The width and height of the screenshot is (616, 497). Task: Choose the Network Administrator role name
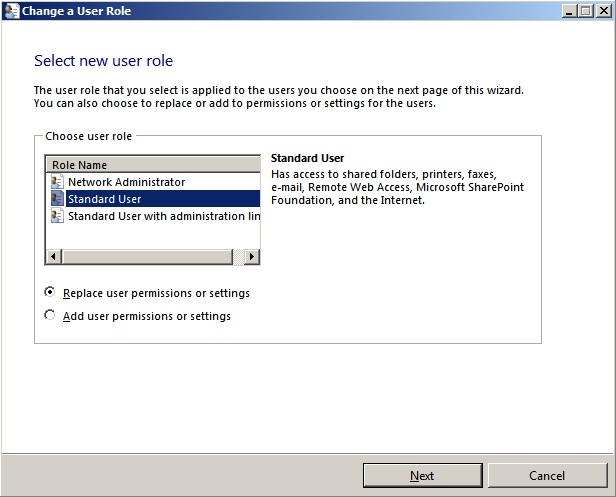point(126,182)
